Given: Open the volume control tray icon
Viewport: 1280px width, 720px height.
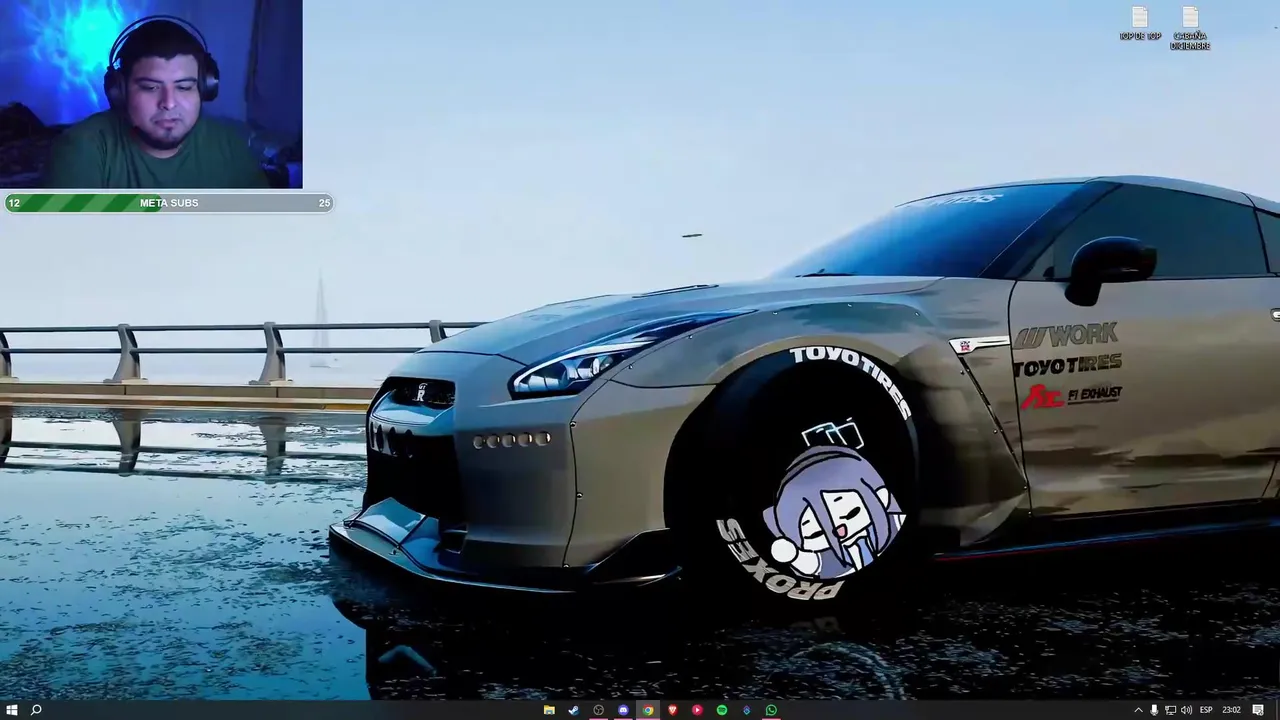Looking at the screenshot, I should tap(1186, 710).
